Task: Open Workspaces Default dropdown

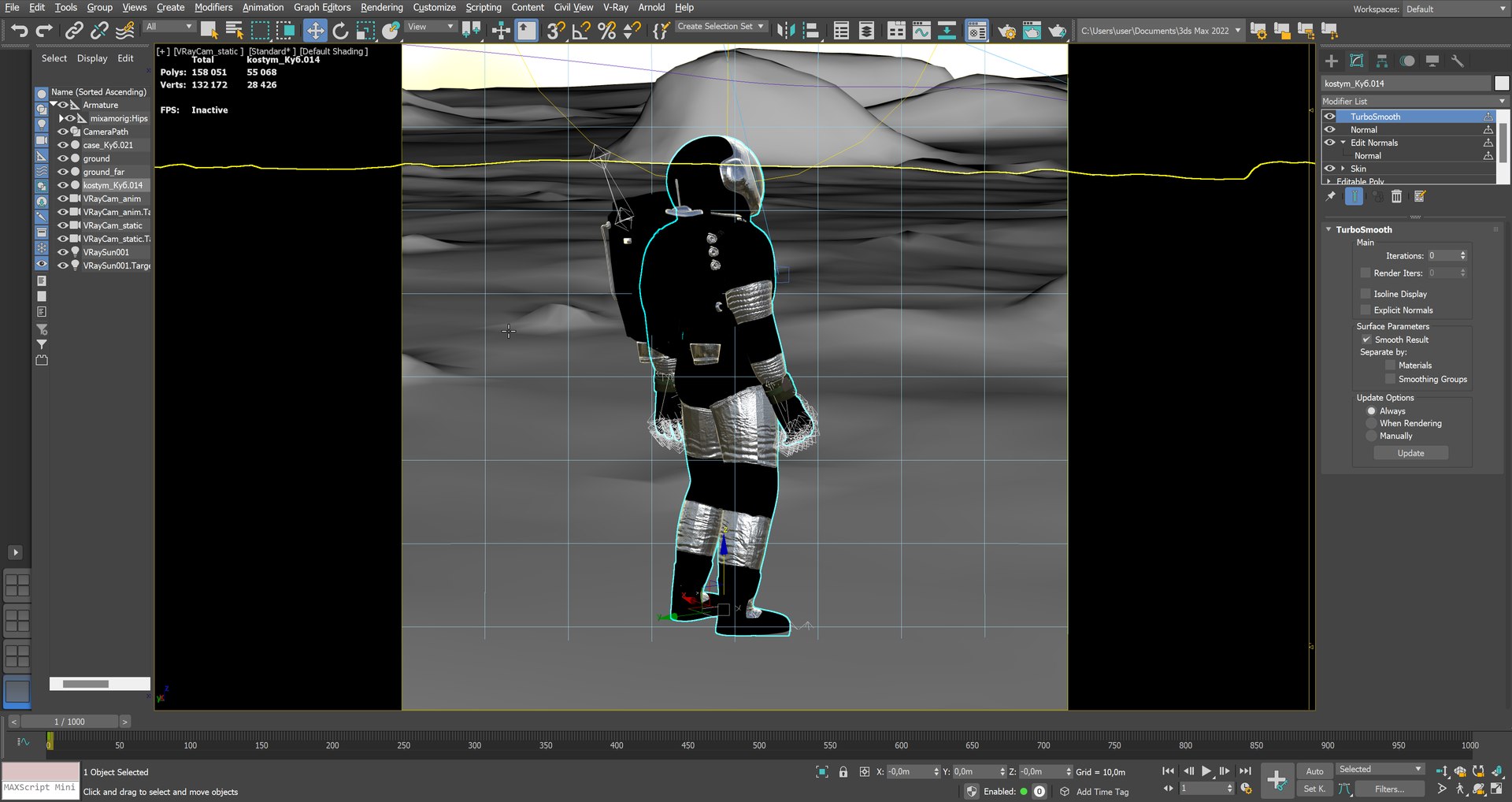Action: click(1455, 9)
